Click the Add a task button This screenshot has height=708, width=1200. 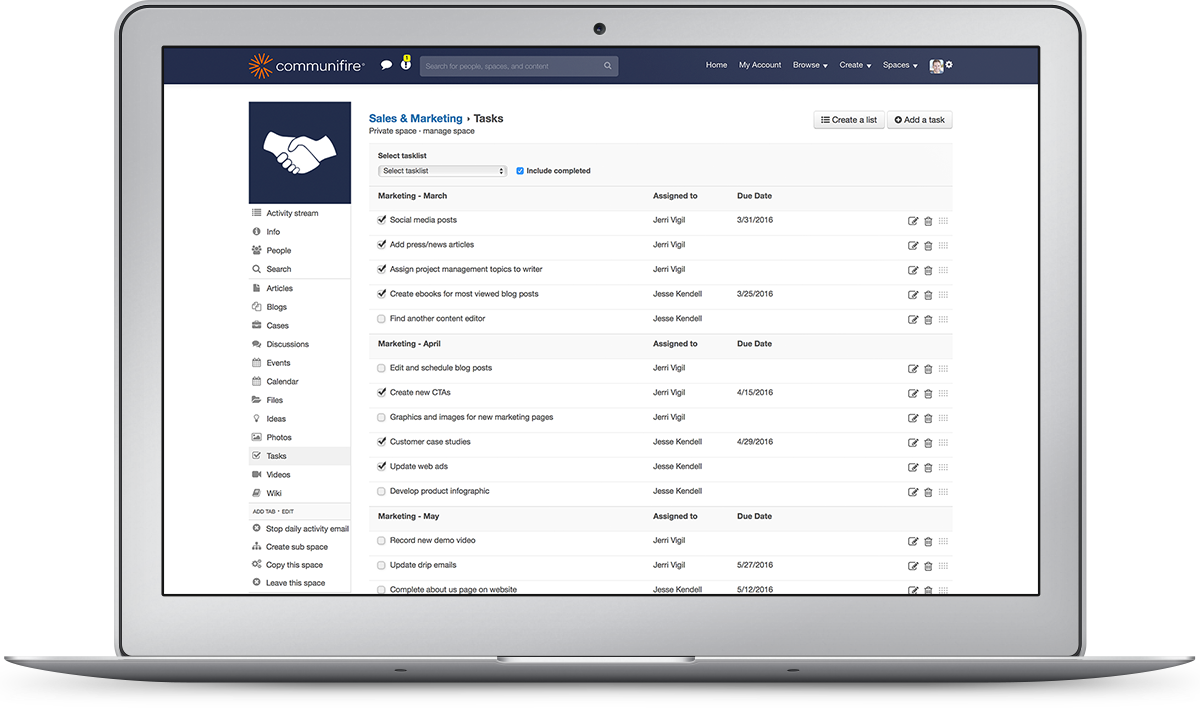(x=919, y=119)
